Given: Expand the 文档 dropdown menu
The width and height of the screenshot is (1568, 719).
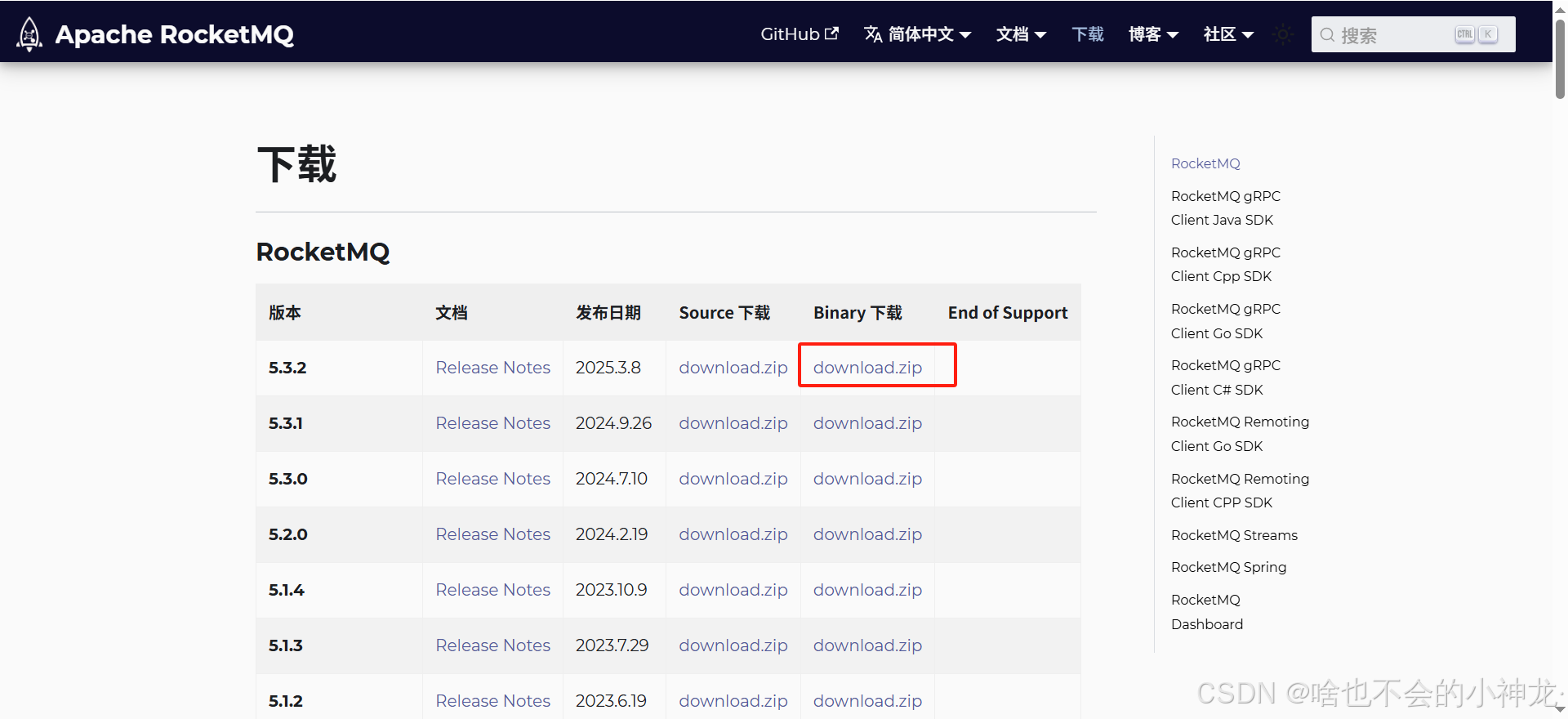Looking at the screenshot, I should click(x=1021, y=34).
